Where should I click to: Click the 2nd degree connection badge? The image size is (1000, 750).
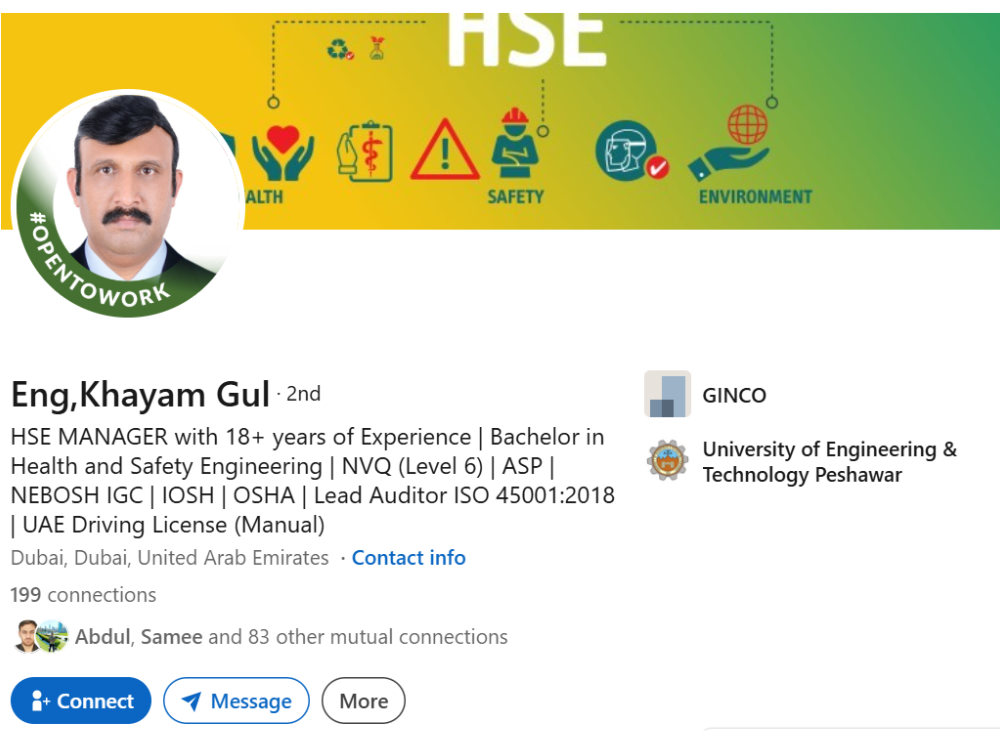[x=304, y=393]
